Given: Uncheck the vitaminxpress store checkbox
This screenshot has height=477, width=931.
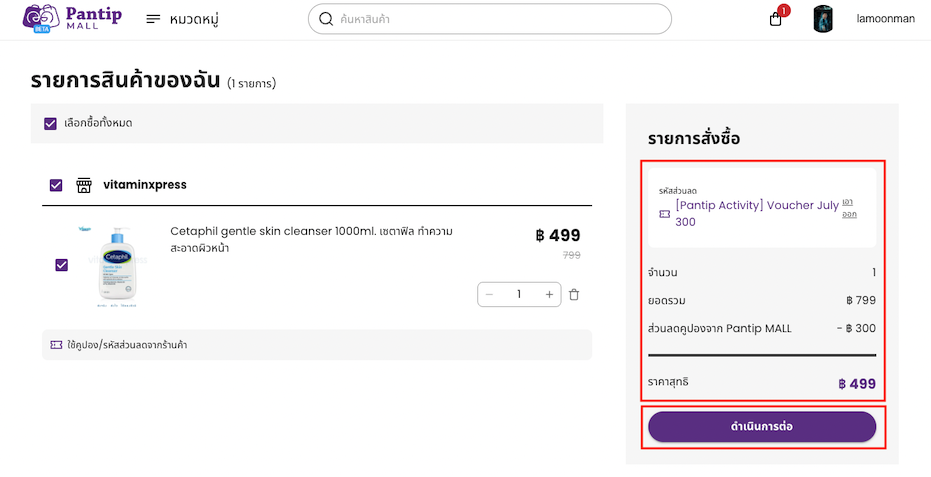Looking at the screenshot, I should 56,185.
